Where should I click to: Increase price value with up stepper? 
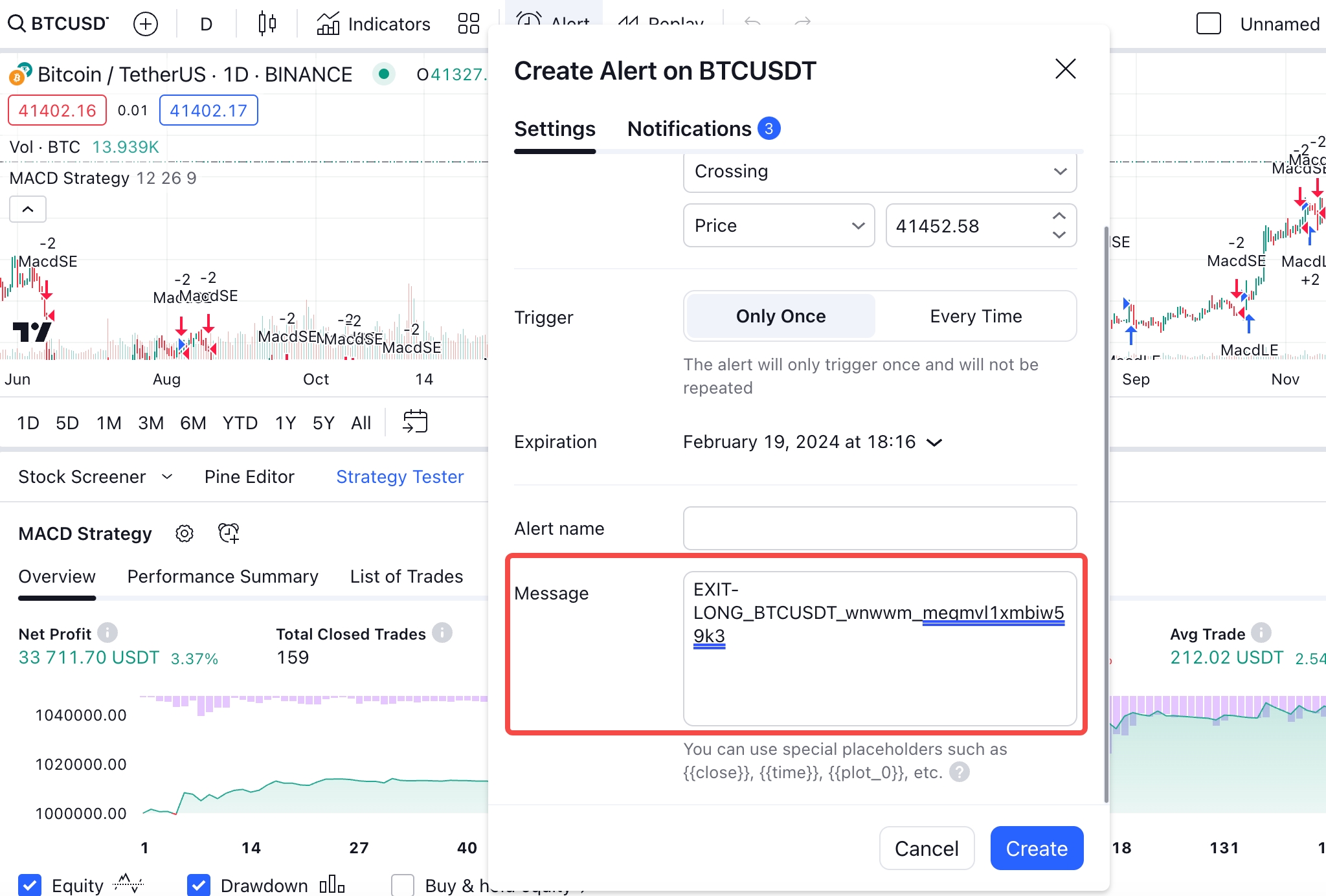click(x=1059, y=216)
